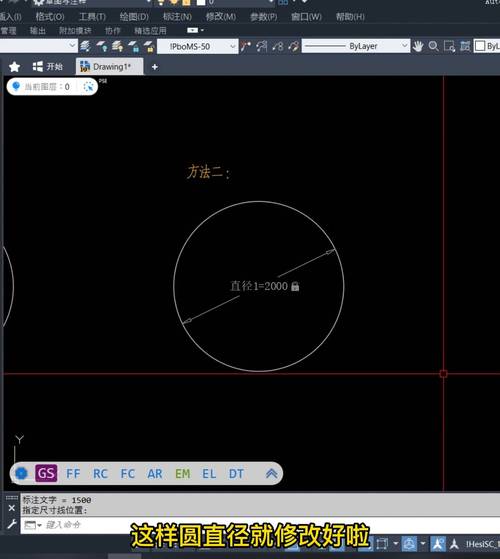Activate the RC shortcut button
Image resolution: width=500 pixels, height=559 pixels.
[x=100, y=474]
